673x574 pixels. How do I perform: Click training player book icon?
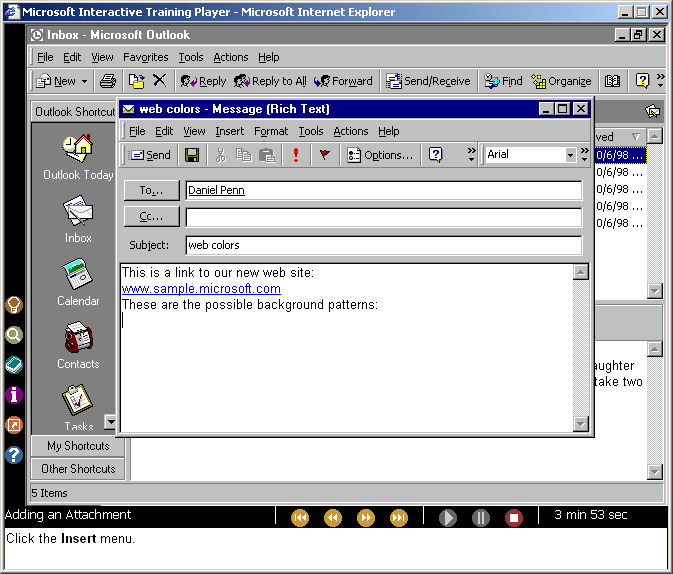(x=14, y=365)
